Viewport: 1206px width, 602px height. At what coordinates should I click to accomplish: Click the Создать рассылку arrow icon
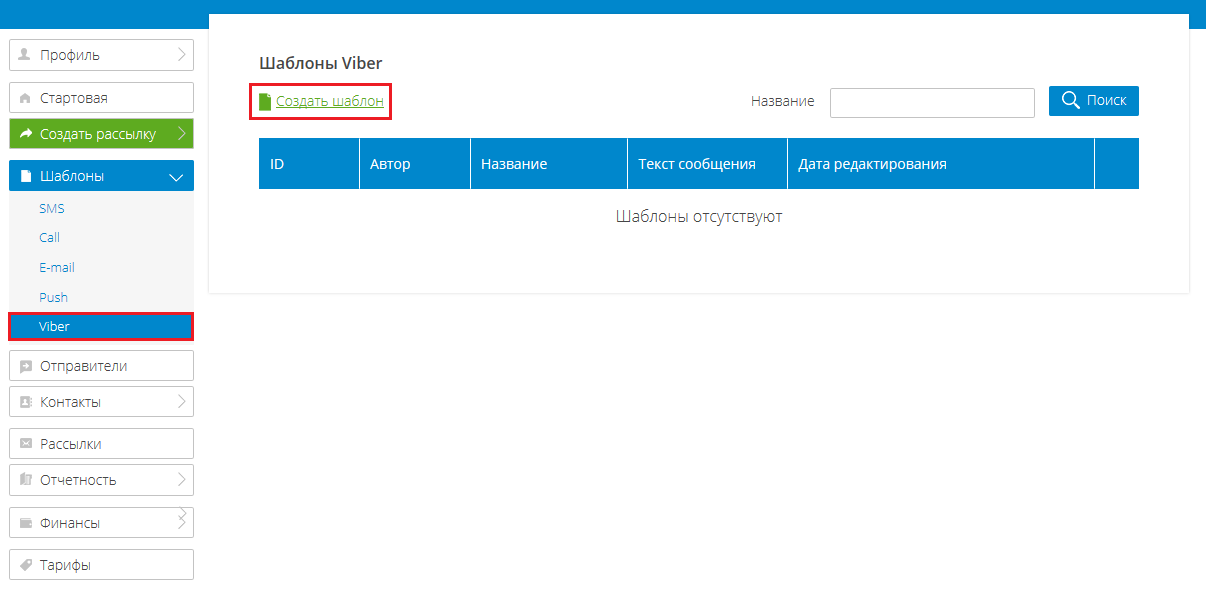pyautogui.click(x=26, y=134)
